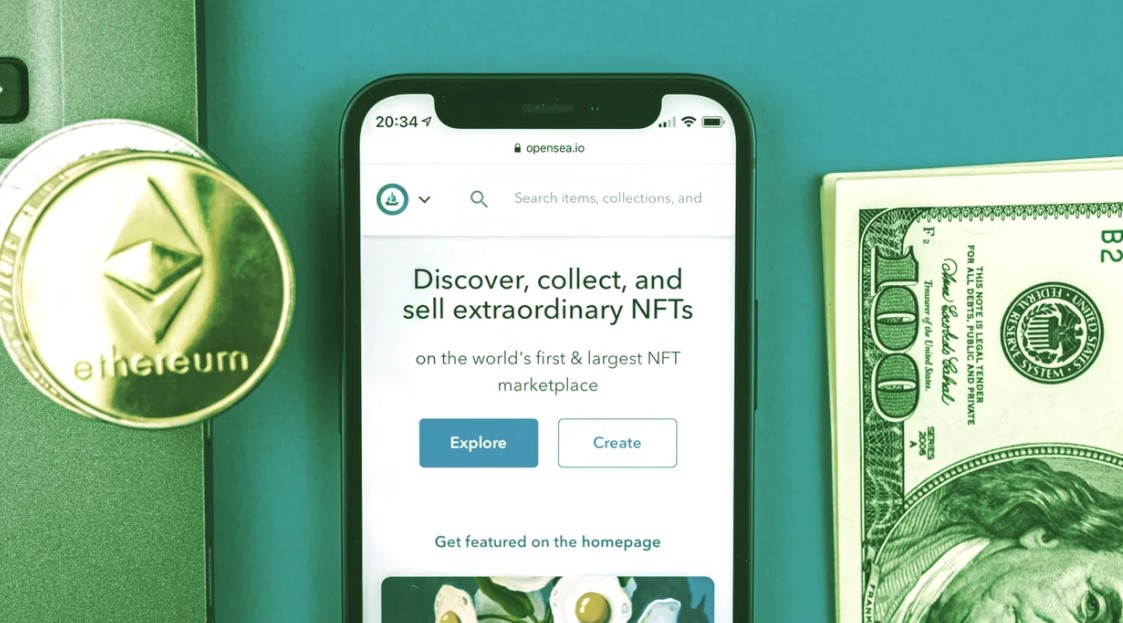Click the Discover, collect, and sell heading
The width and height of the screenshot is (1123, 623).
tap(548, 294)
